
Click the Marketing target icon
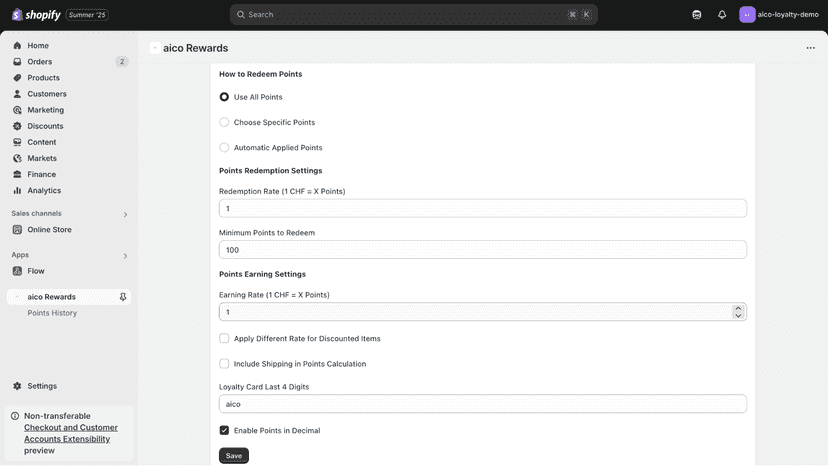click(x=17, y=110)
